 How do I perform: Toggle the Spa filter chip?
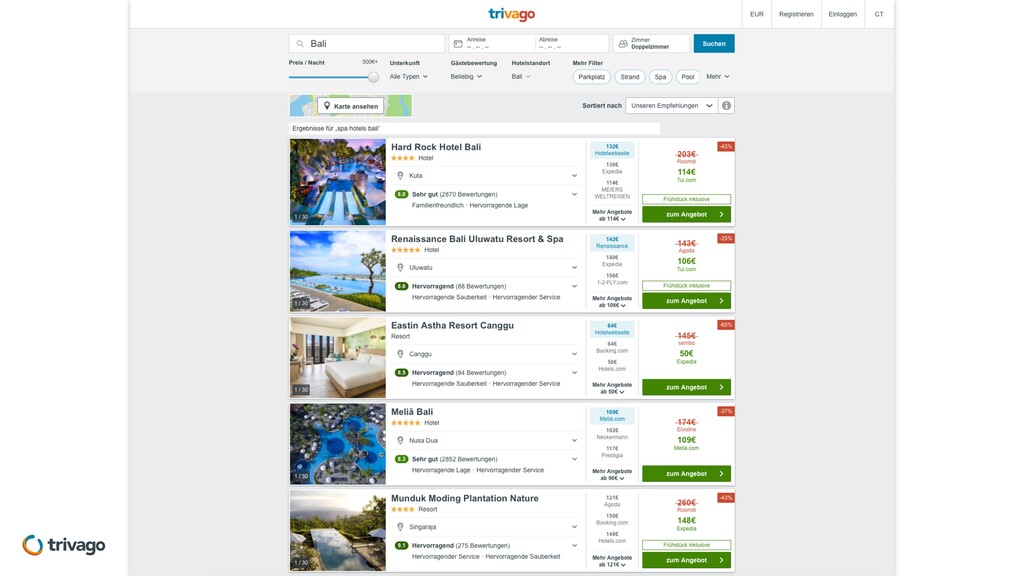click(x=660, y=77)
